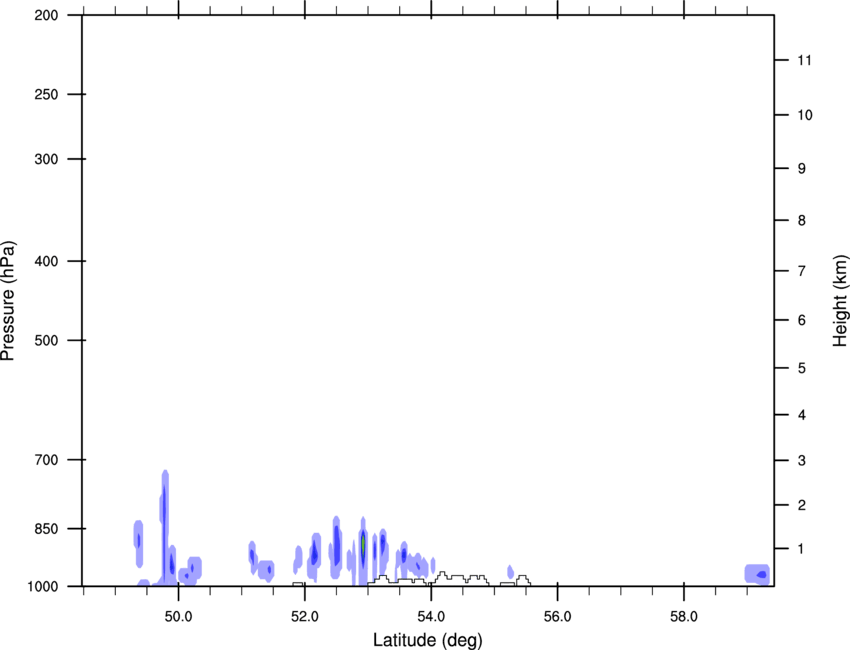850x650 pixels.
Task: Click the 200 pressure tick label
Action: pos(46,16)
